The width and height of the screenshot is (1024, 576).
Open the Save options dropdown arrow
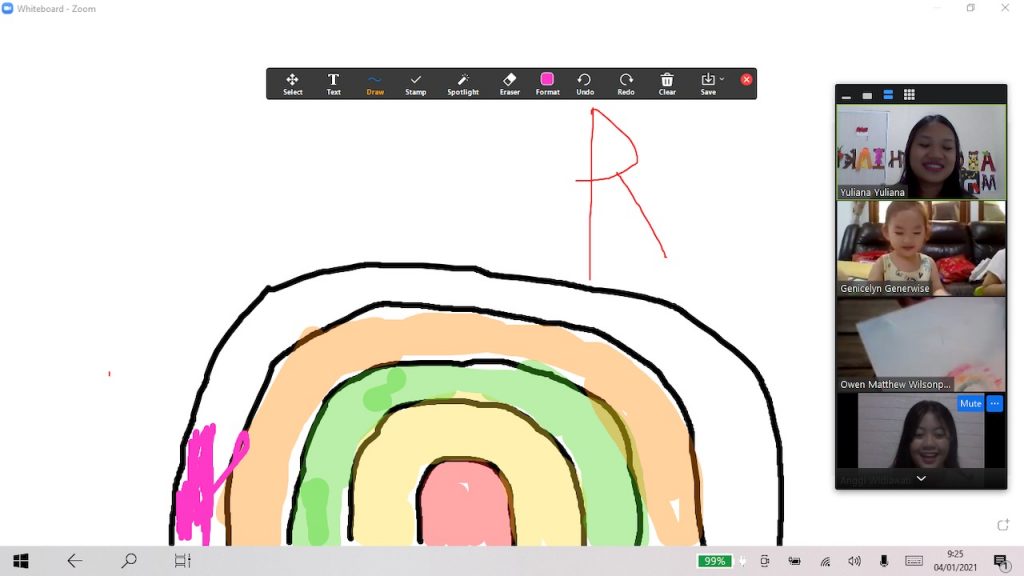tap(722, 79)
